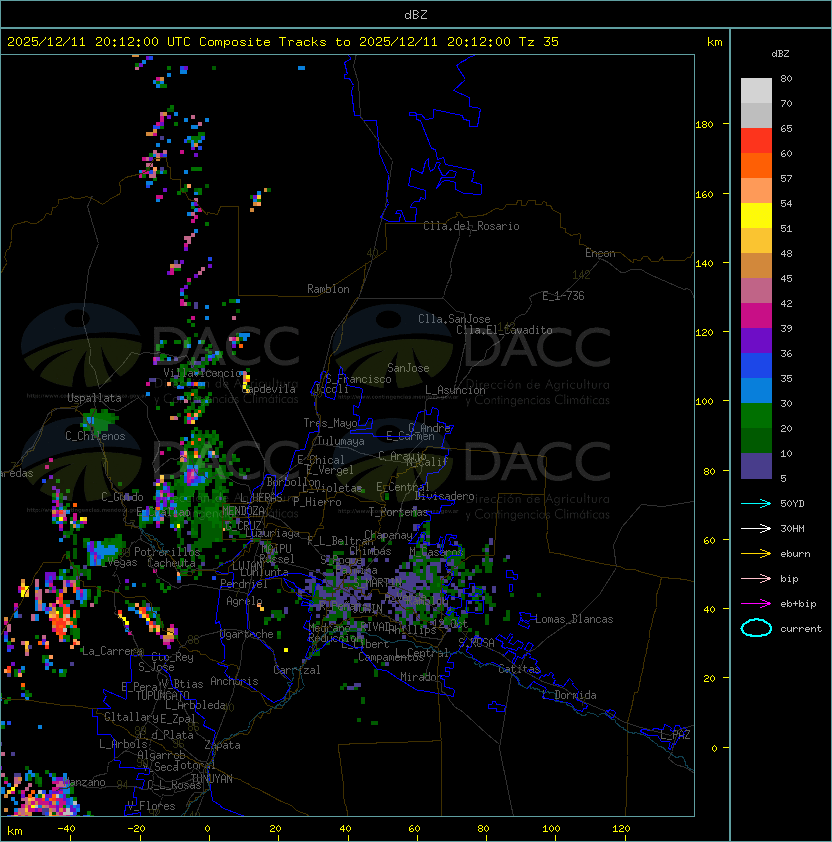Choose the bright green swatch in dBZ scale
The height and width of the screenshot is (842, 832).
coord(756,416)
